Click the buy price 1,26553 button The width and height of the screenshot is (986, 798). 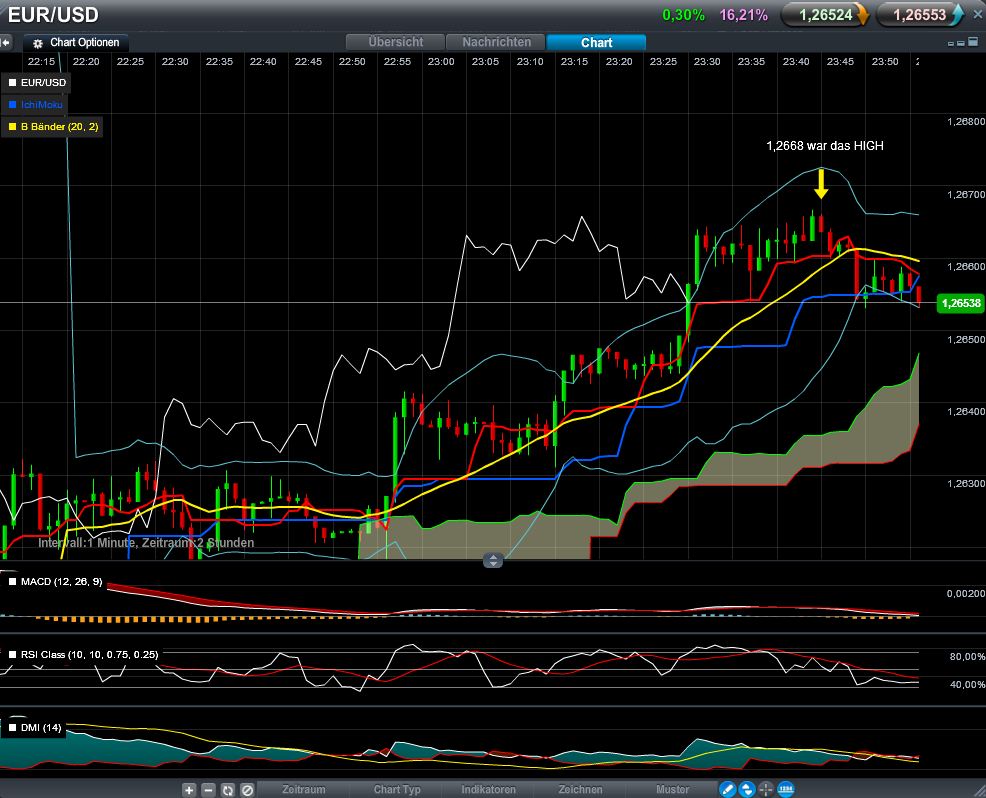(919, 15)
